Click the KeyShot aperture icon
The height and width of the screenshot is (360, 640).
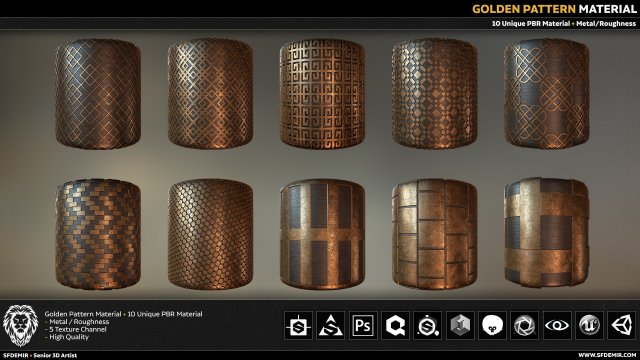(524, 325)
